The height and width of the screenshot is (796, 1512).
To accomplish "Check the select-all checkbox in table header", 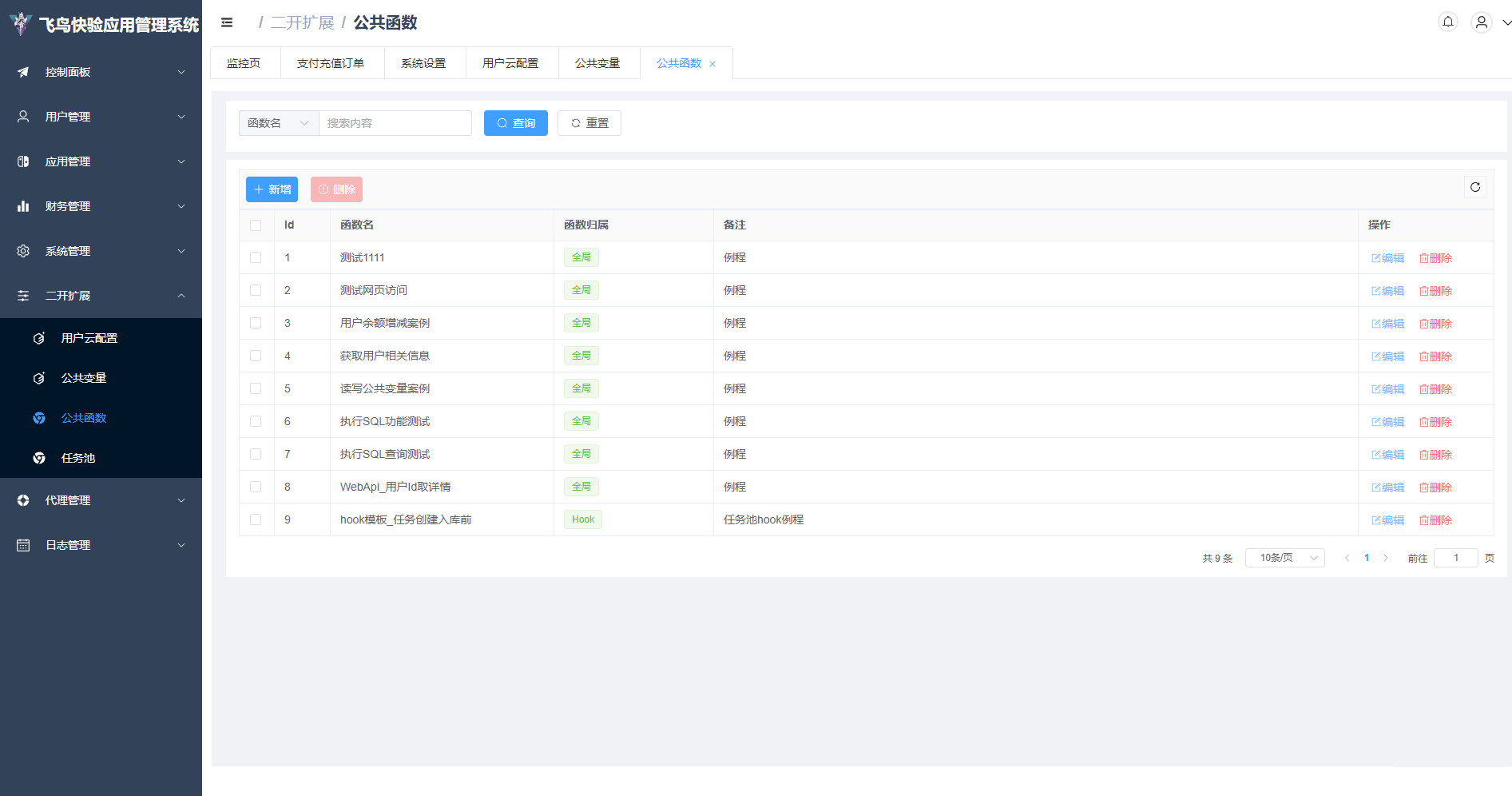I will click(256, 225).
